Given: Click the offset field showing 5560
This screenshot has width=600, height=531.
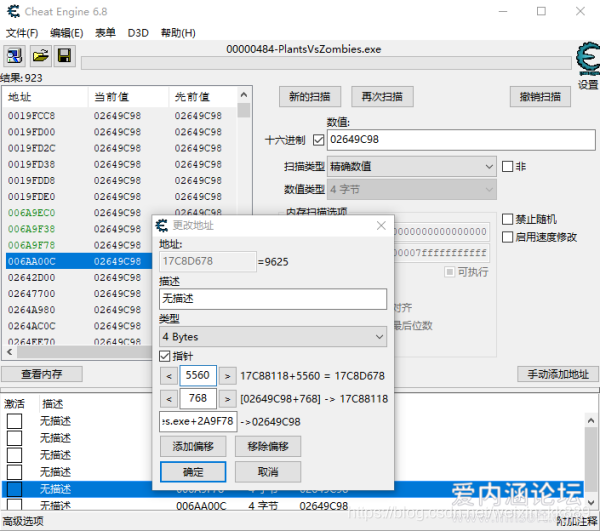Looking at the screenshot, I should [198, 375].
